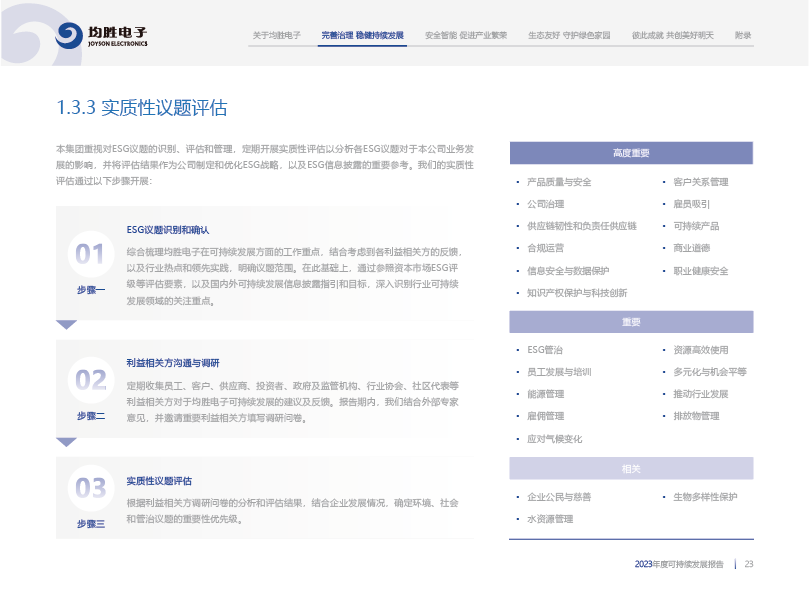809x596 pixels.
Task: Click the 03 step number badge
Action: tap(90, 488)
